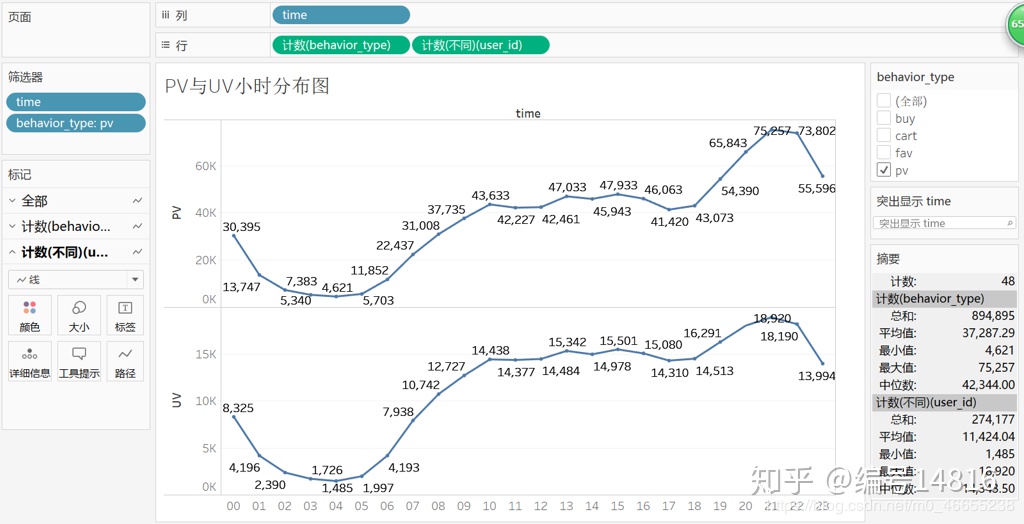Screen dimensions: 1024x524
Task: Click PV data label 4,621
Action: 338,287
